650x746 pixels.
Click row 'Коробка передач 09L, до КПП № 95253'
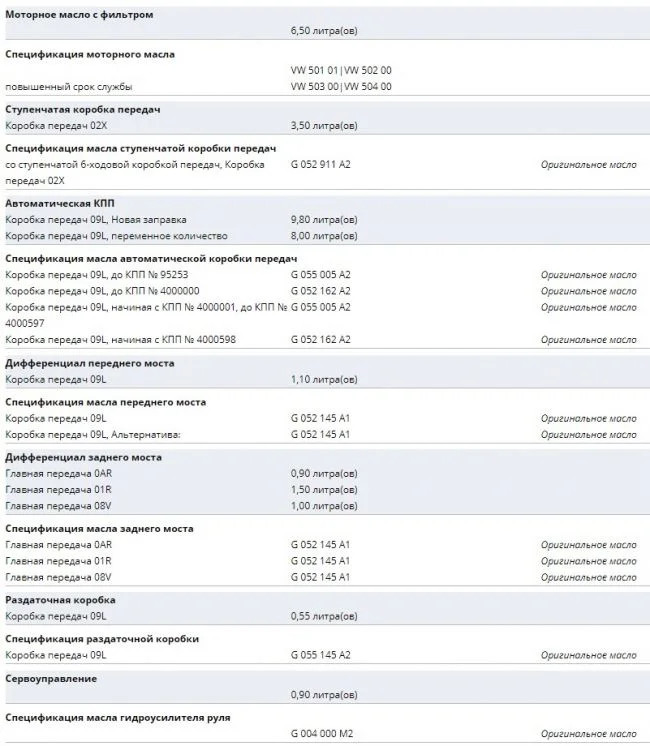(x=97, y=274)
